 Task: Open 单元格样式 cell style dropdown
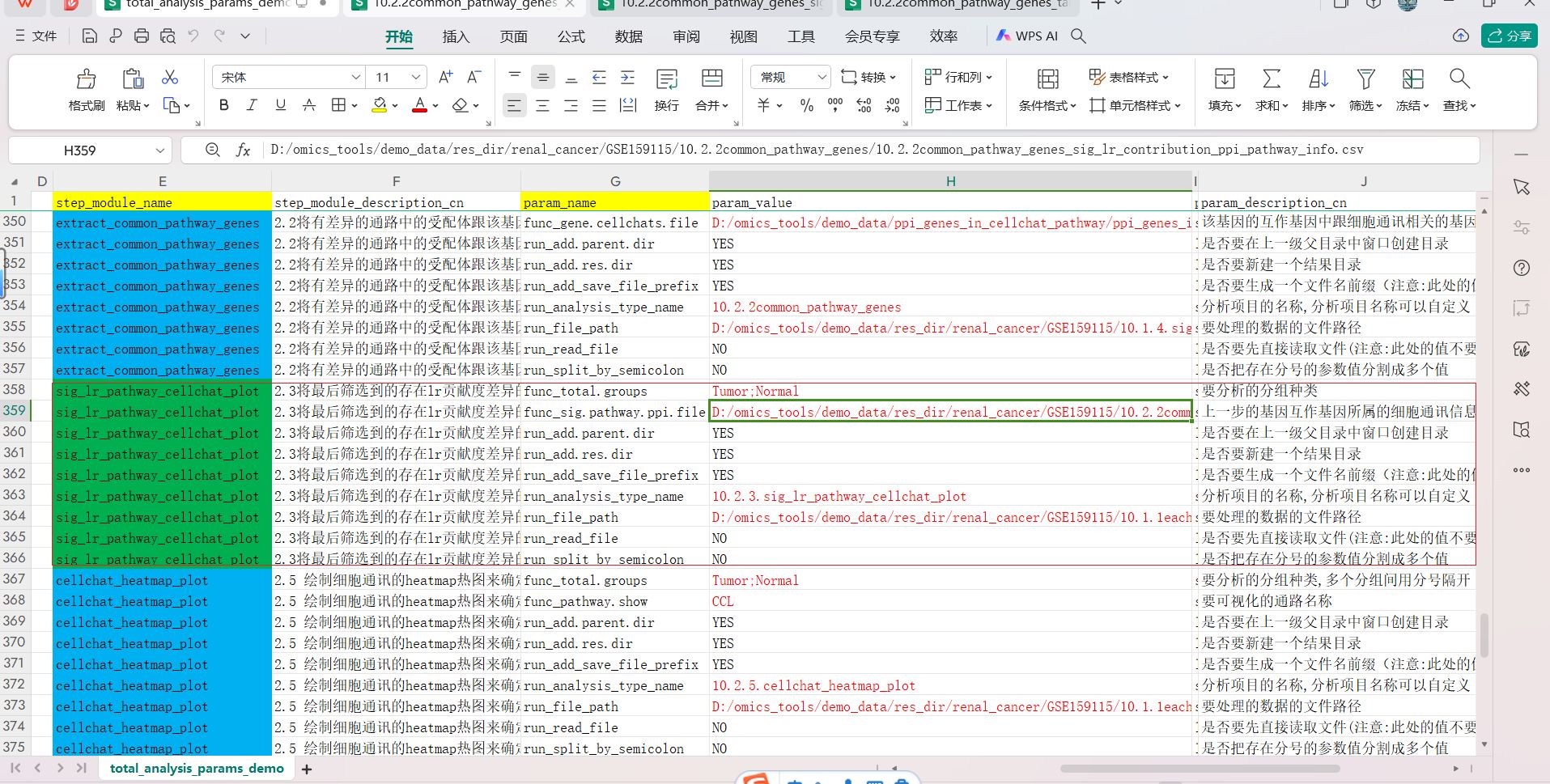pos(1135,105)
